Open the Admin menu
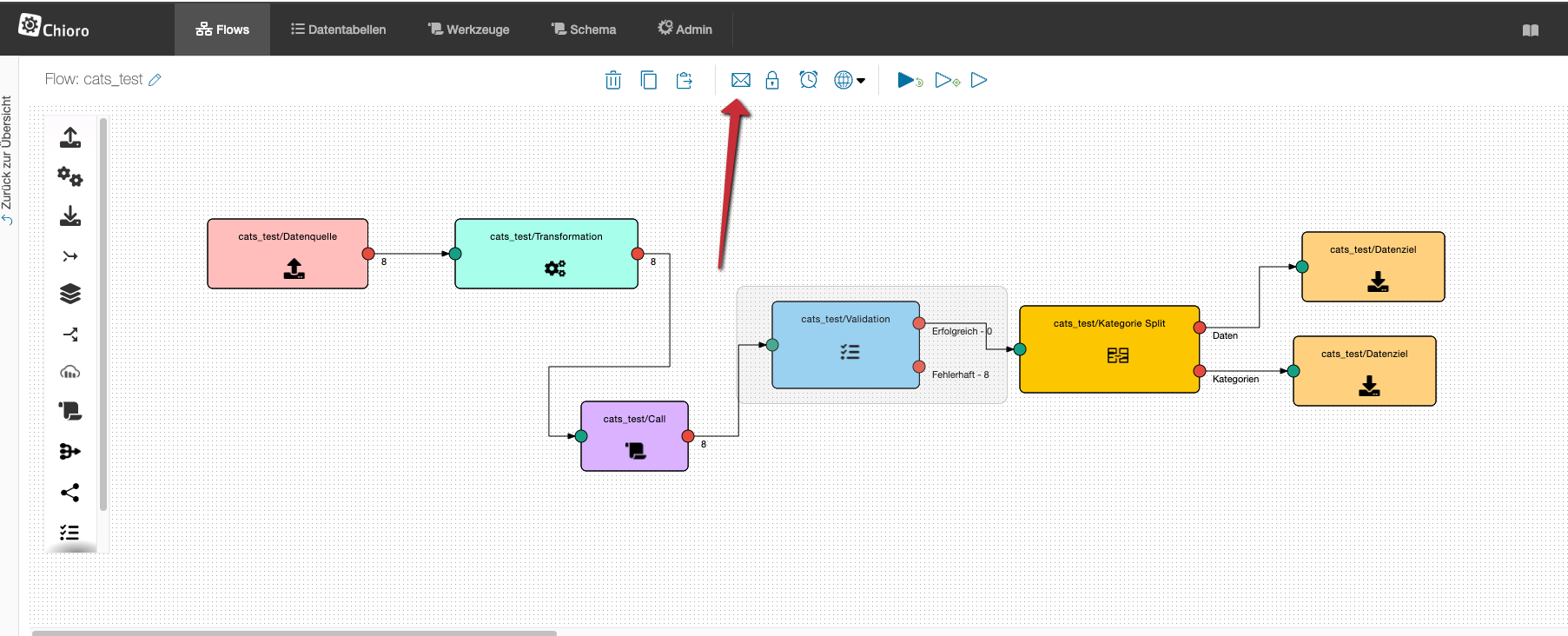This screenshot has width=1568, height=636. [x=685, y=30]
